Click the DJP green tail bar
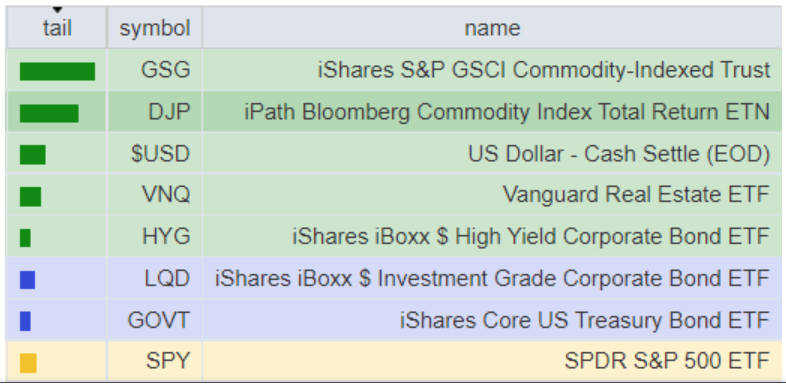Image resolution: width=786 pixels, height=384 pixels. pos(49,113)
